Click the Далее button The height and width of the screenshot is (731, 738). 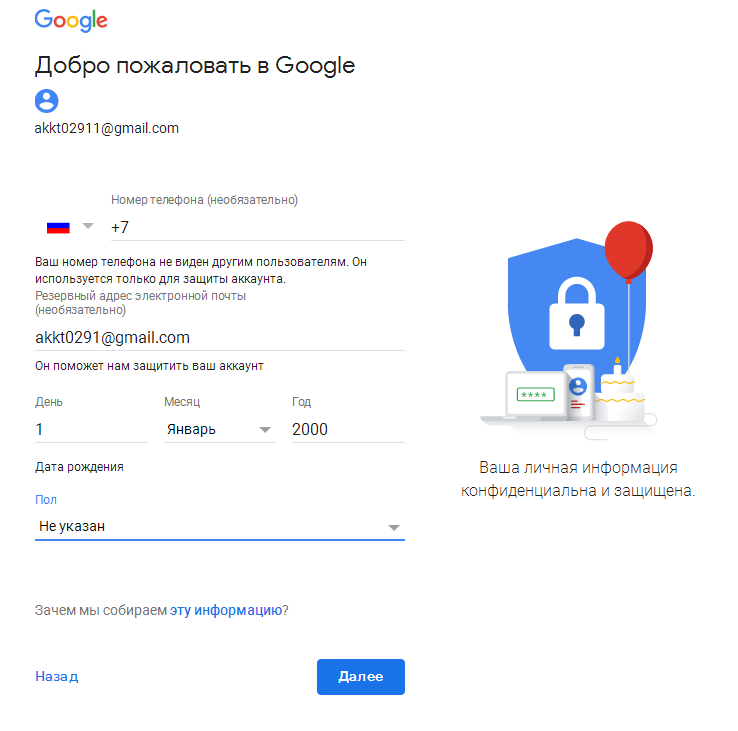point(361,676)
